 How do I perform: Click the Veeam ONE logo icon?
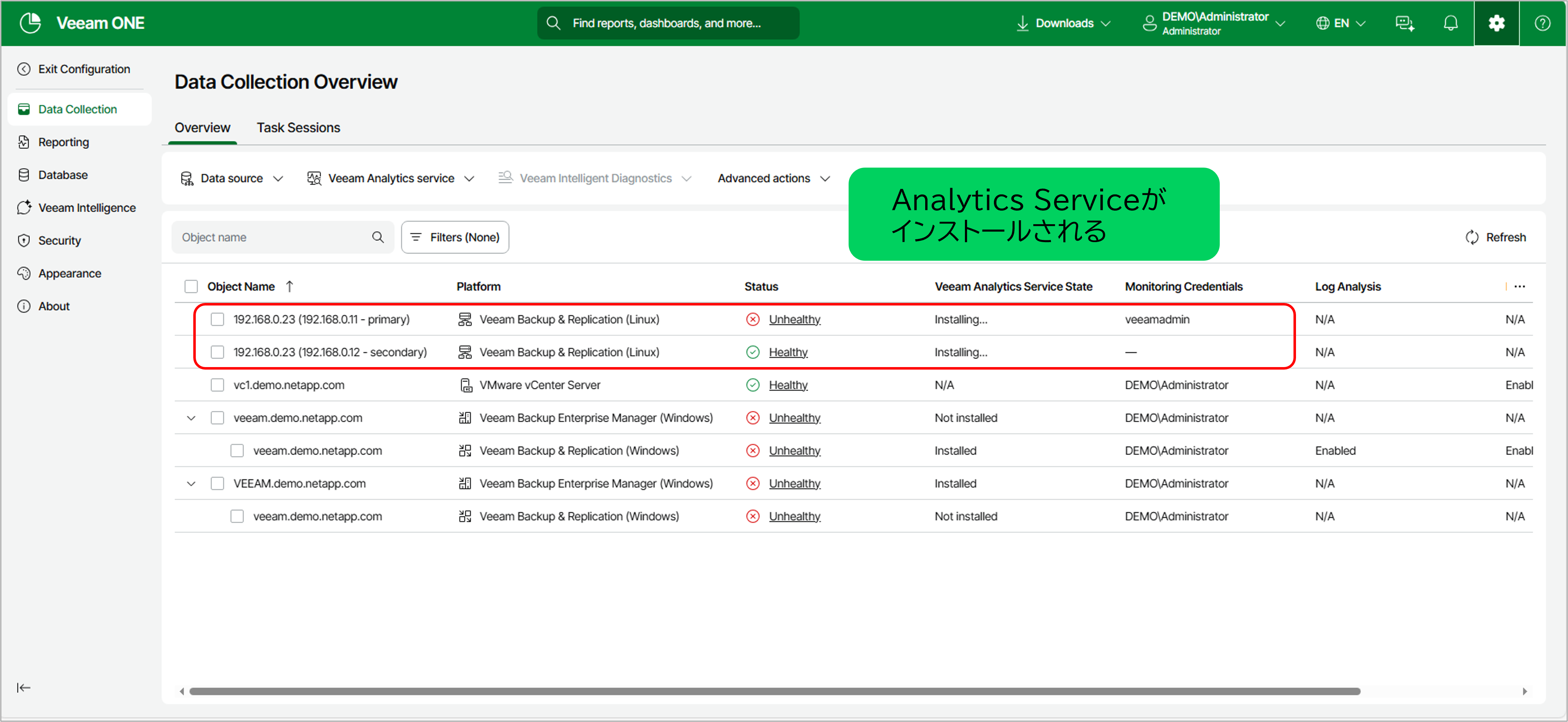30,23
